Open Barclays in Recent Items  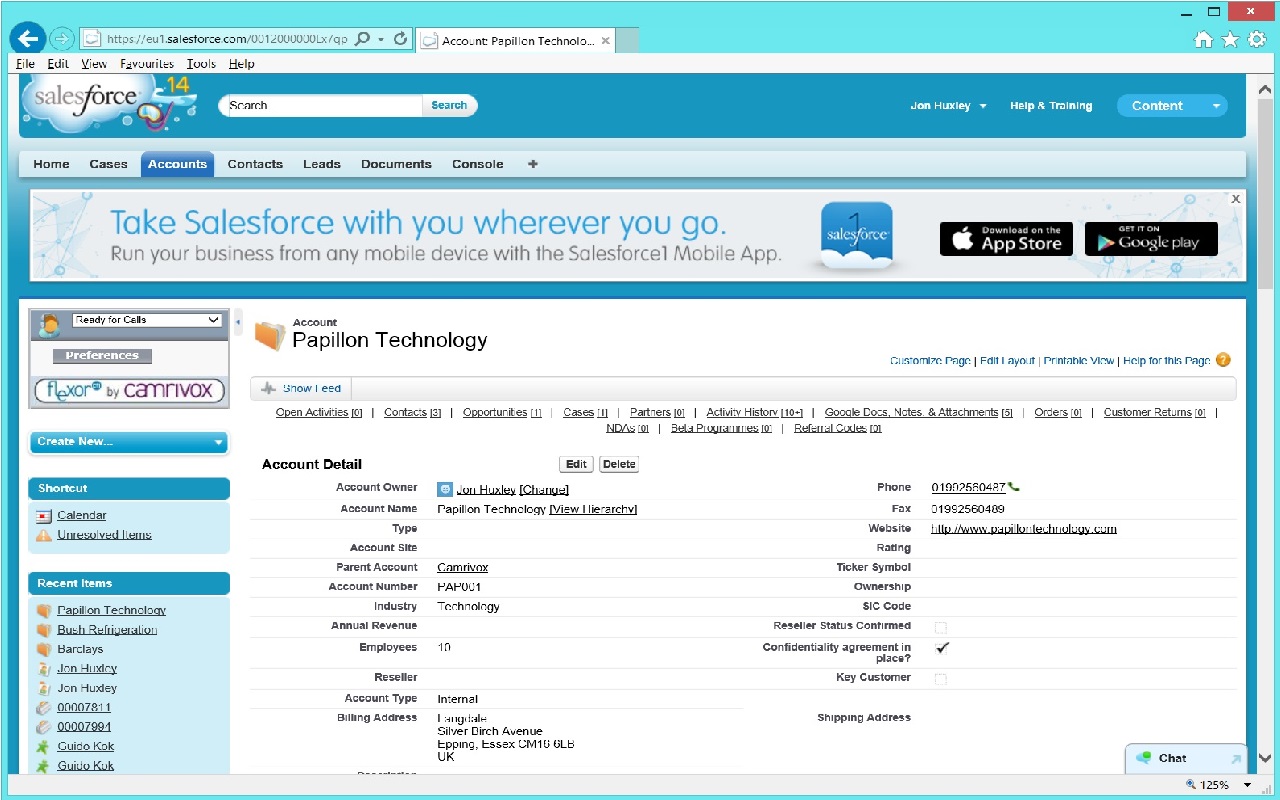(x=80, y=649)
